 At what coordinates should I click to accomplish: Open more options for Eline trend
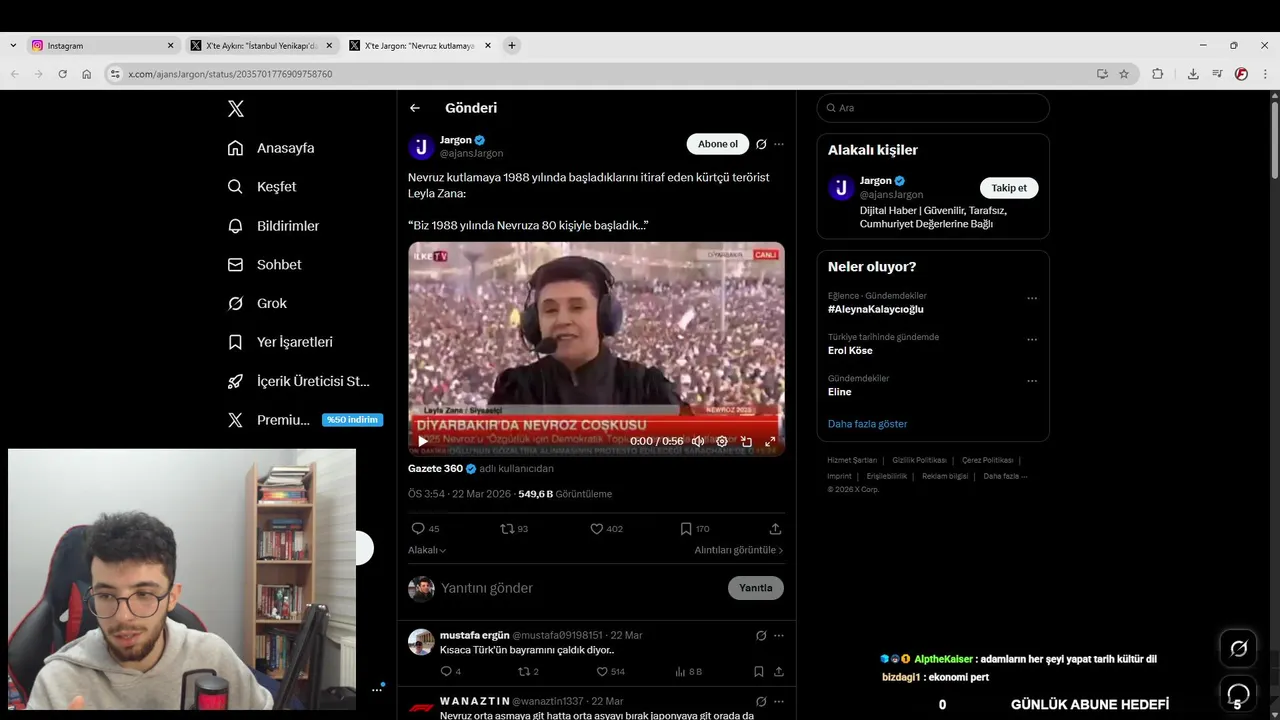click(x=1032, y=381)
